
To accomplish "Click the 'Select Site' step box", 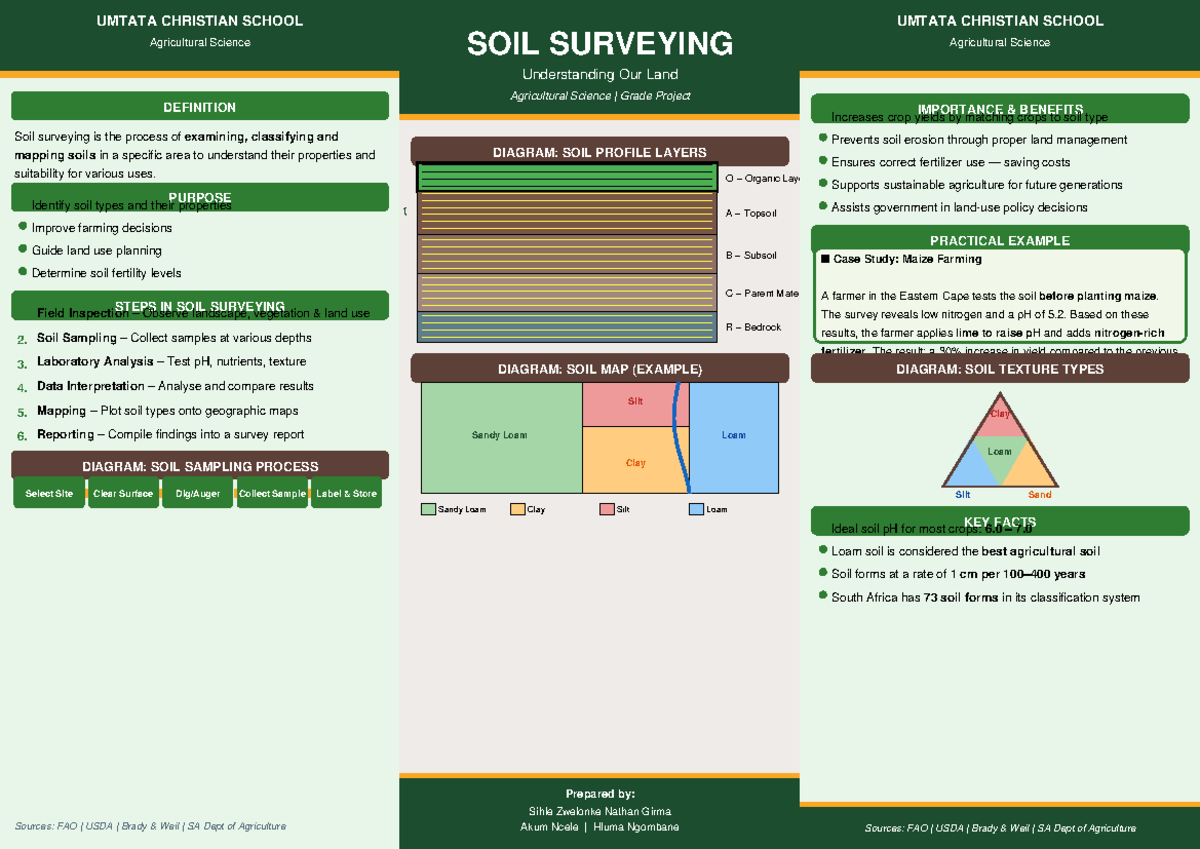I will [48, 493].
